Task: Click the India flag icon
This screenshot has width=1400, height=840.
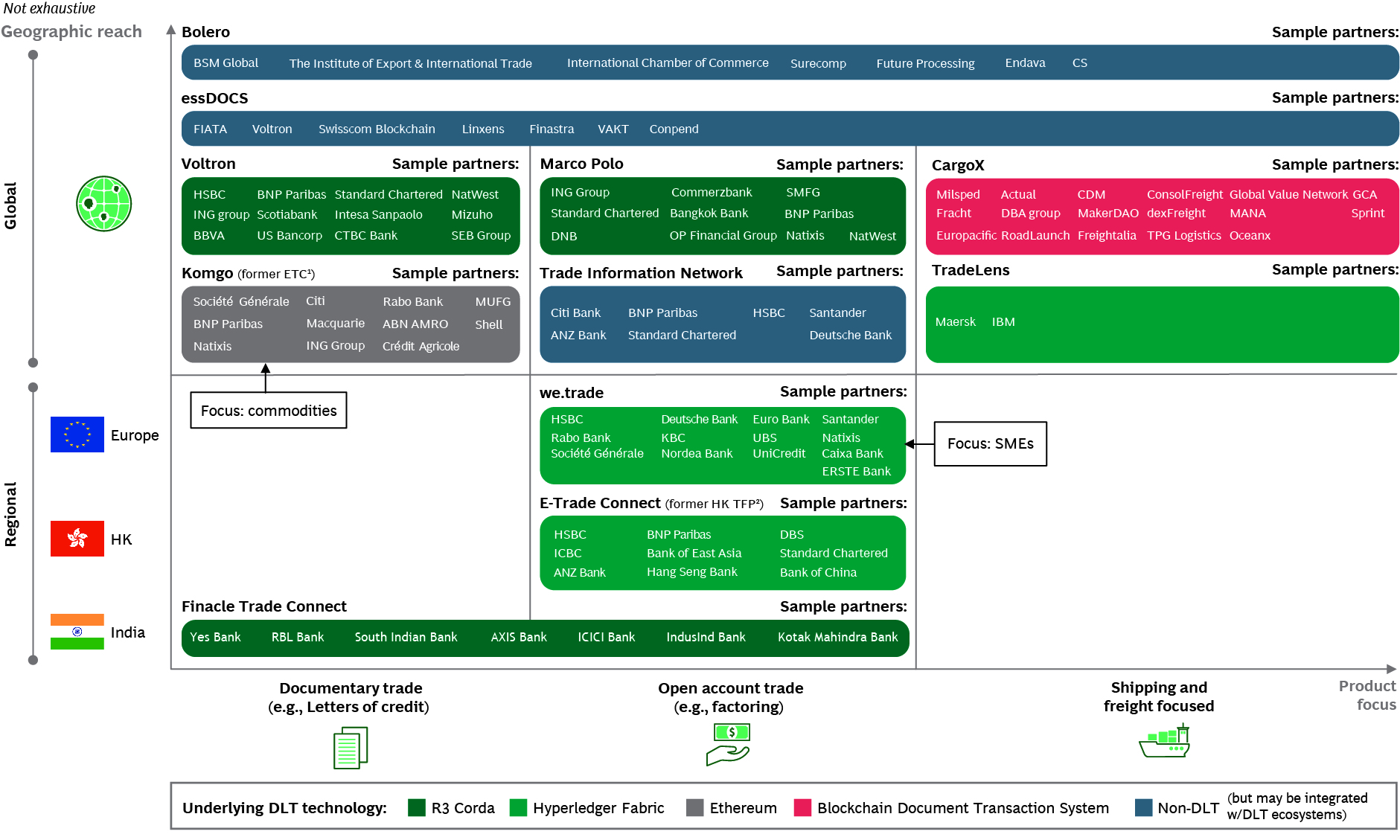Action: (x=77, y=632)
